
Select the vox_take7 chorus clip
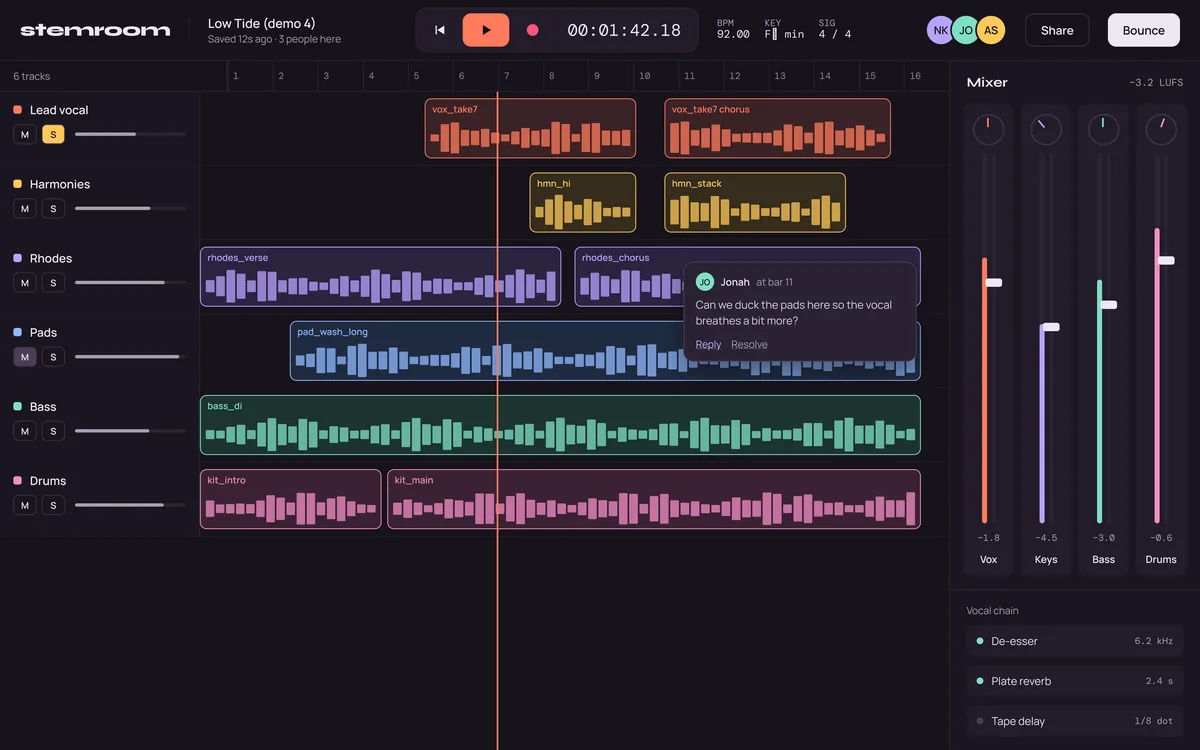(x=777, y=128)
